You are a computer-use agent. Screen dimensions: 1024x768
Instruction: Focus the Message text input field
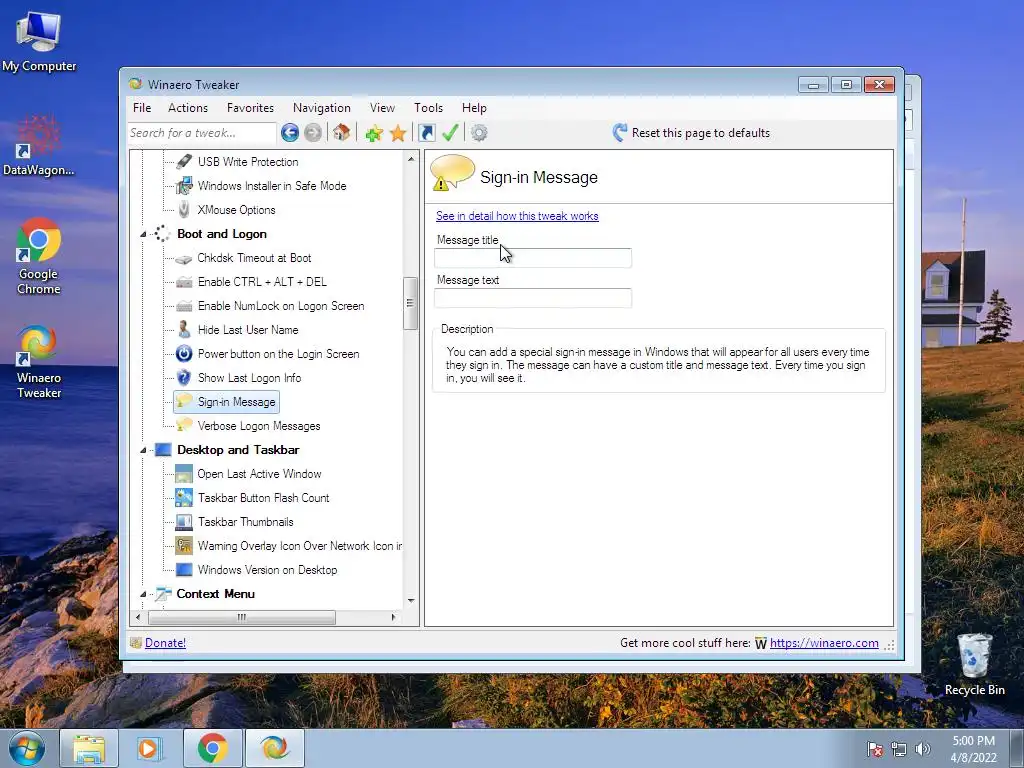[533, 298]
